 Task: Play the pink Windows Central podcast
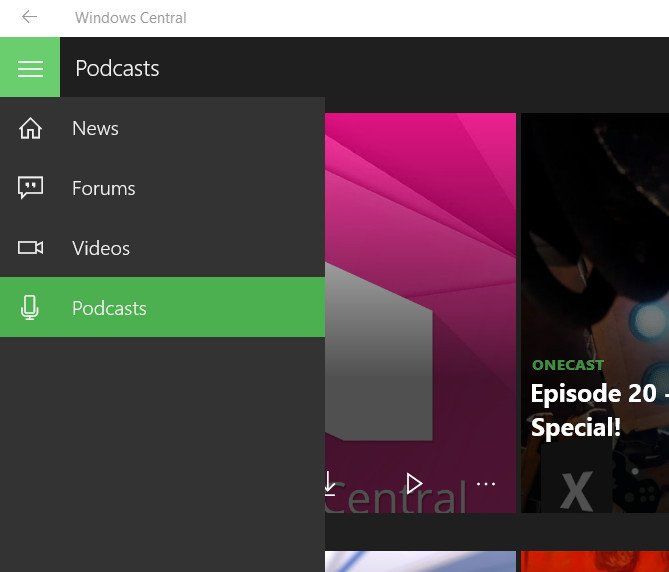[x=413, y=484]
